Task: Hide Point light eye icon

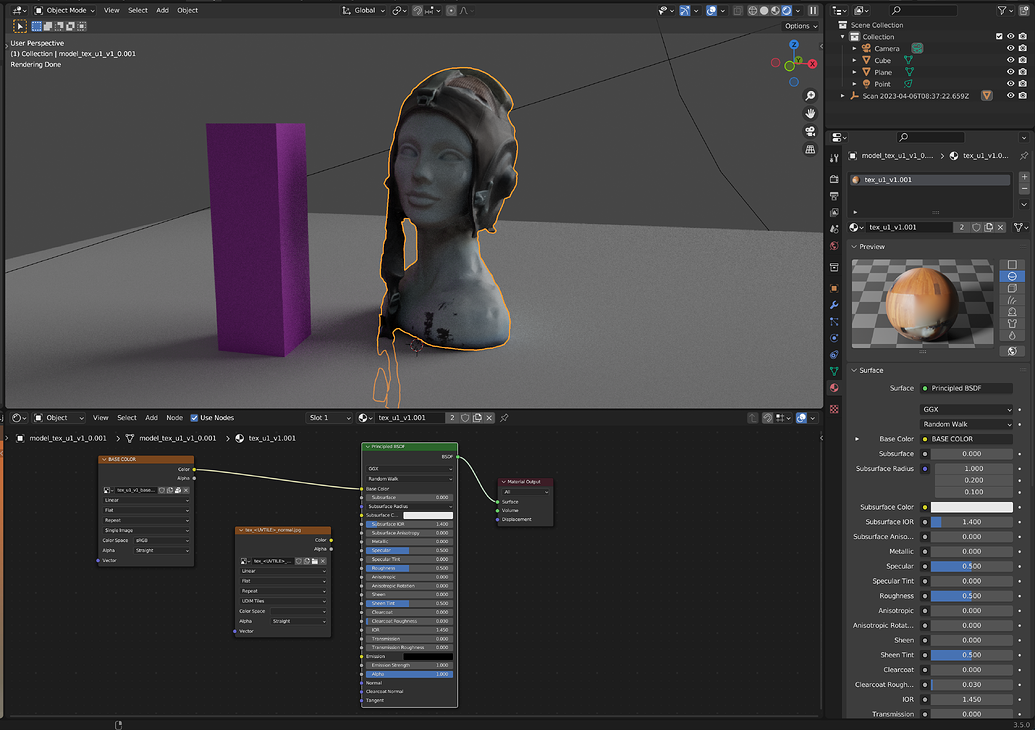Action: (x=1010, y=84)
